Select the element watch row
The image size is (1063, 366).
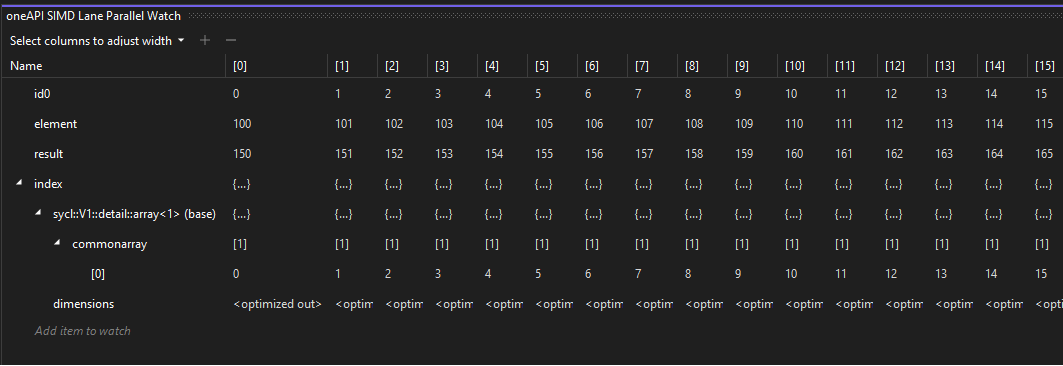click(532, 124)
